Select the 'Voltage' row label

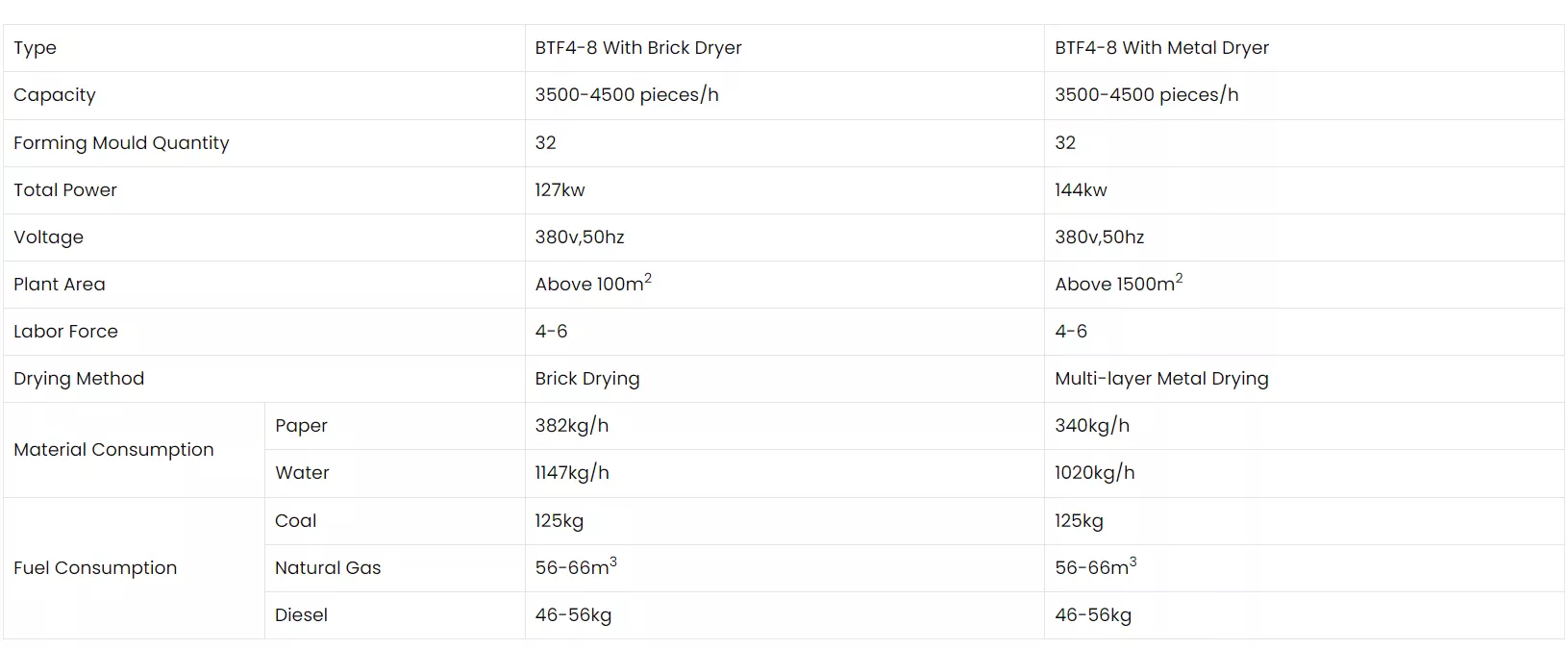(x=48, y=237)
